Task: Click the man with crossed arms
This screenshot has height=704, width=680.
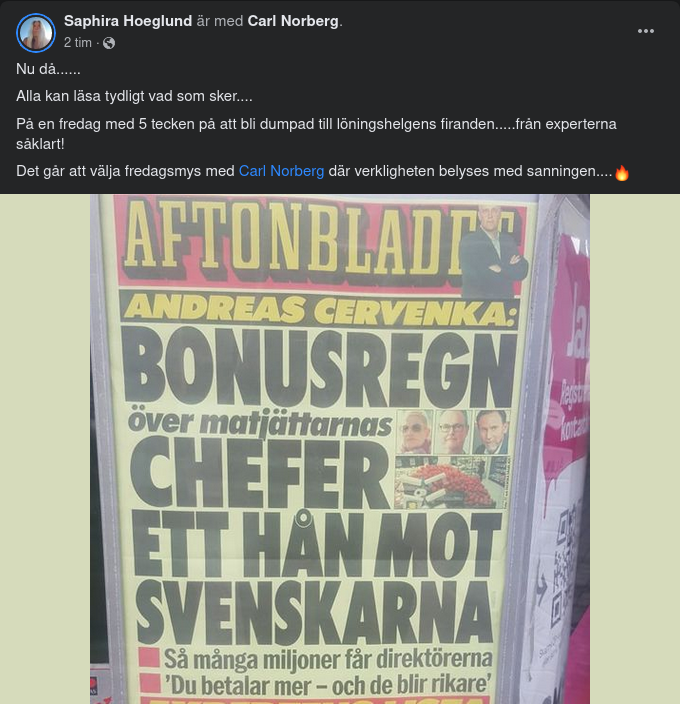Action: pyautogui.click(x=494, y=252)
